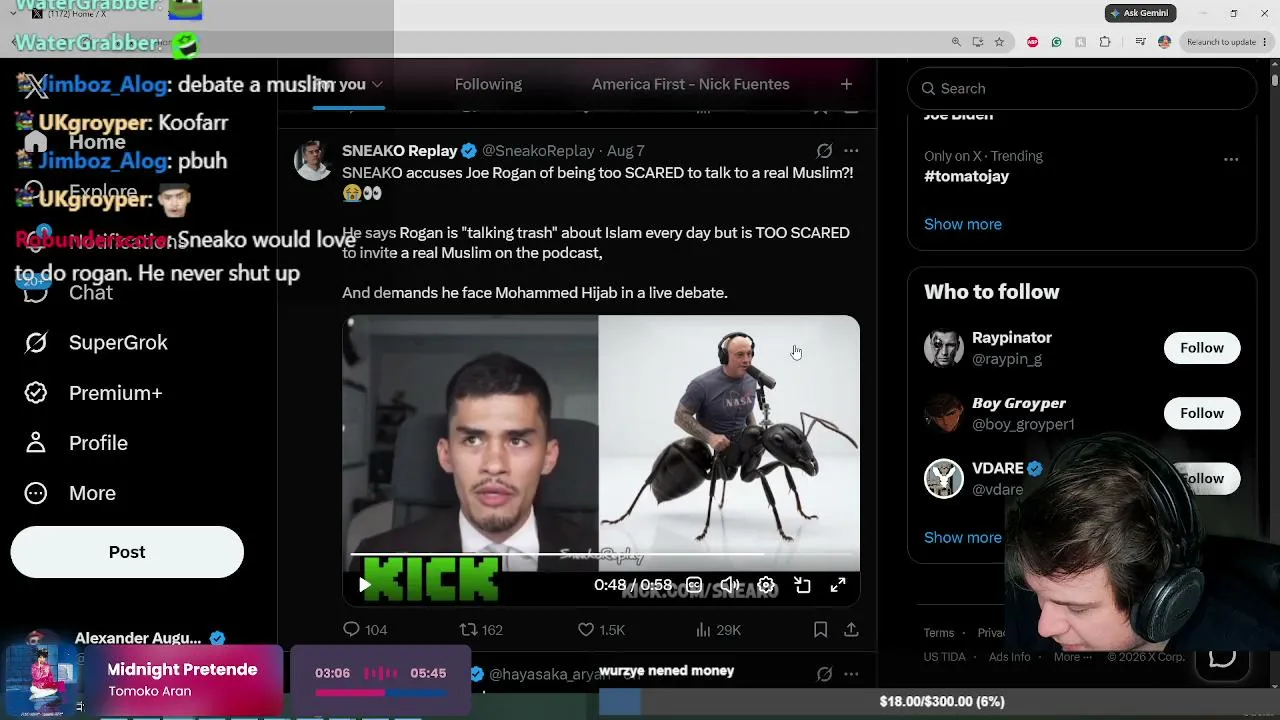This screenshot has height=720, width=1280.
Task: Open Grok actions on the hayasaka_aryan post
Action: 824,675
